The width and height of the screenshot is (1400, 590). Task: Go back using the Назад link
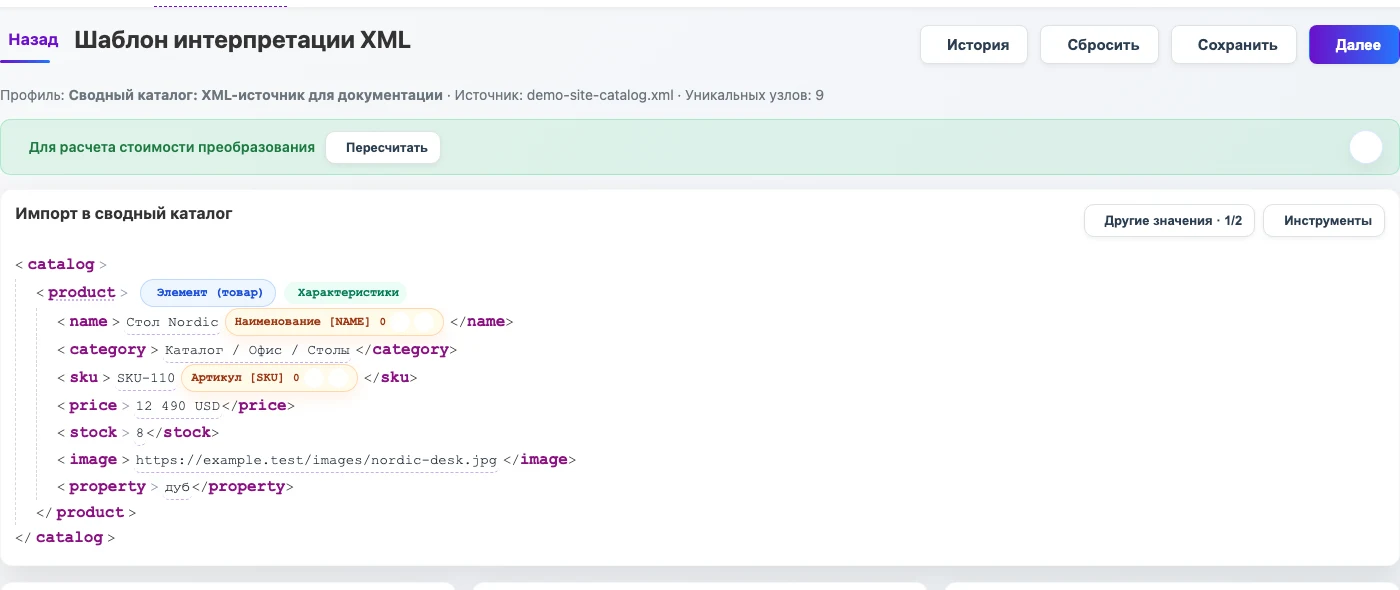(33, 41)
